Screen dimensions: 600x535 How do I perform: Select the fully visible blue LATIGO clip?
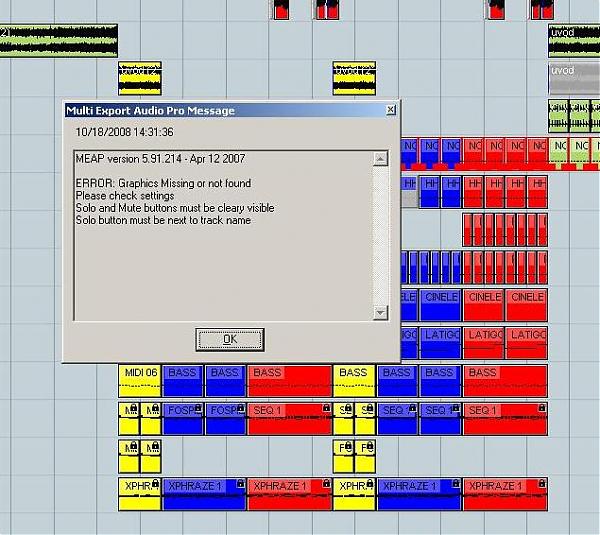[440, 343]
